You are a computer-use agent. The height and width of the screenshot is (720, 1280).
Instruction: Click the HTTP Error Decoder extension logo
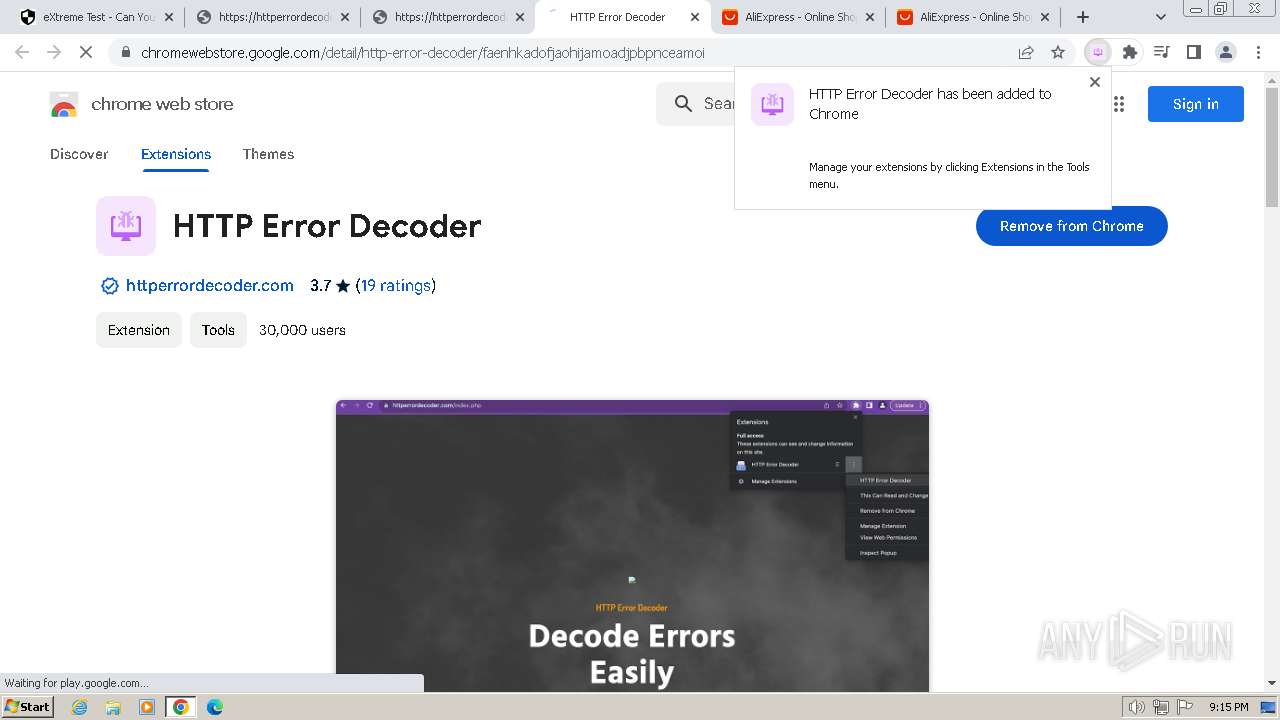click(126, 226)
